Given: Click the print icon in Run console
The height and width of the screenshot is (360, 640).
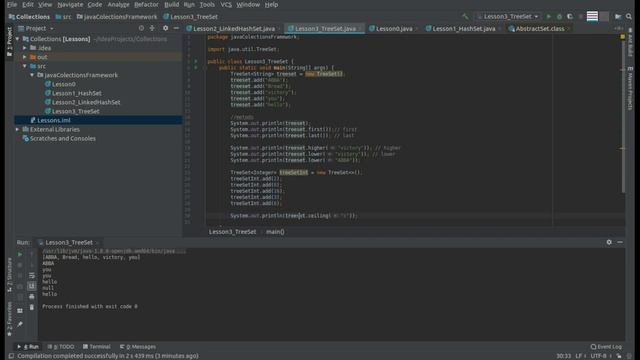Looking at the screenshot, I should click(x=31, y=296).
